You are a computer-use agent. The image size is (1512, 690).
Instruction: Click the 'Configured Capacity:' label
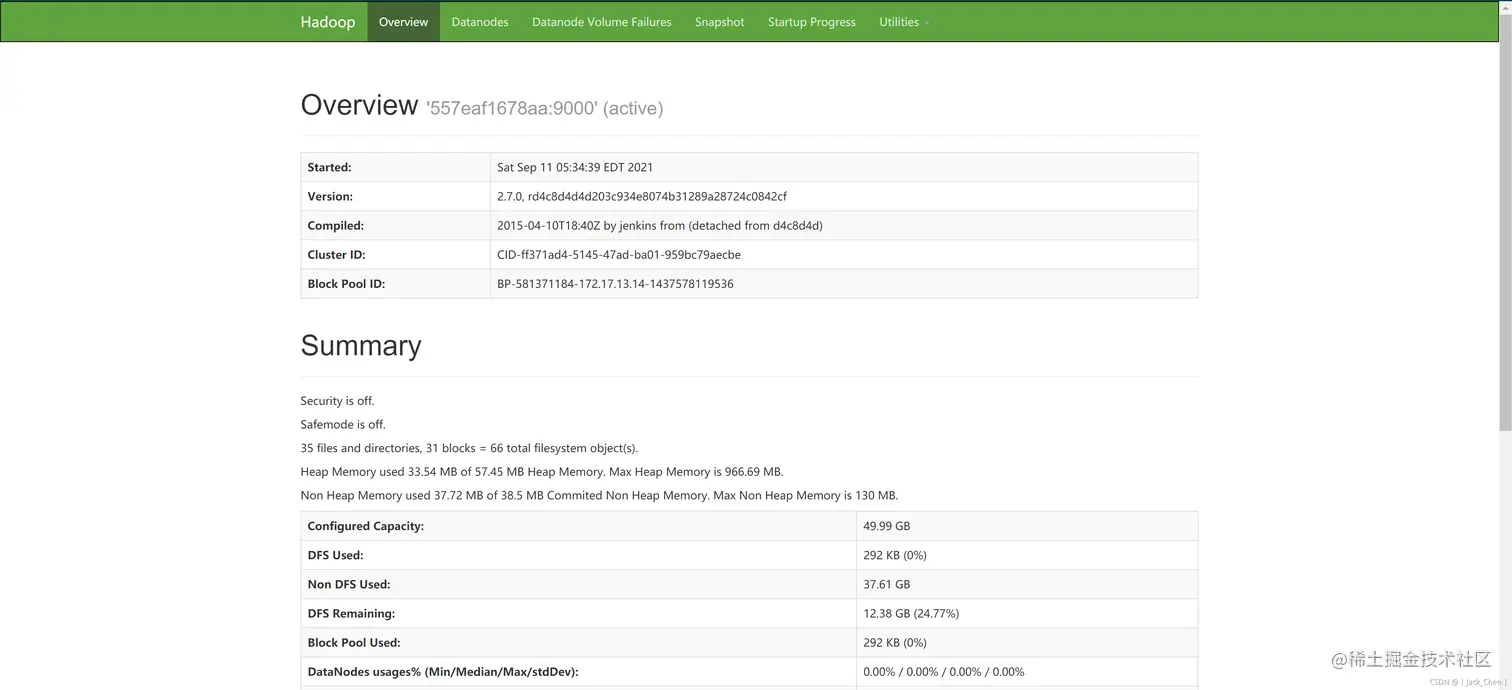[x=366, y=525]
